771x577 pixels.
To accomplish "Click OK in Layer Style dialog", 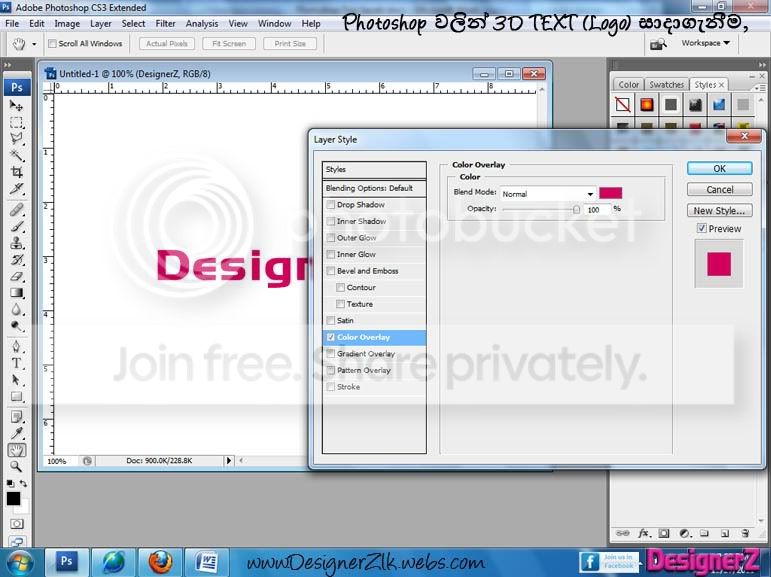I will point(719,168).
